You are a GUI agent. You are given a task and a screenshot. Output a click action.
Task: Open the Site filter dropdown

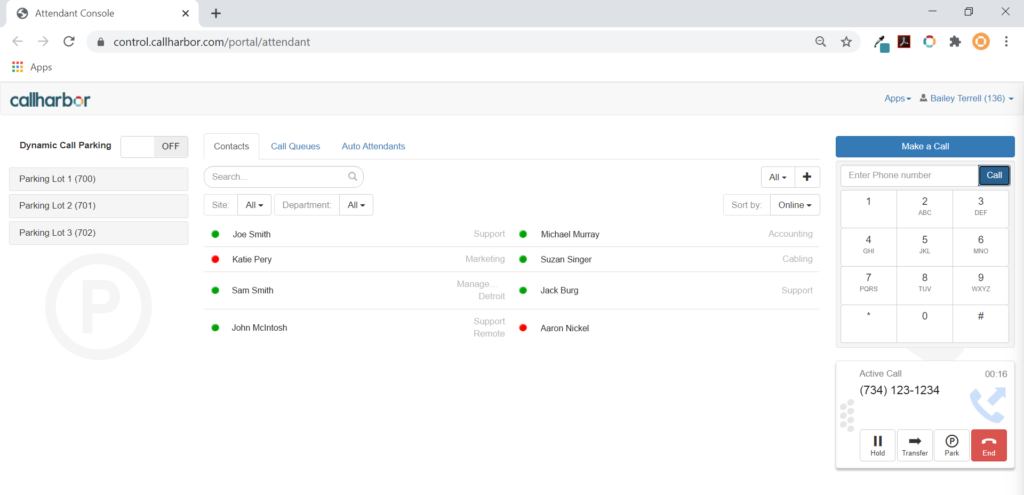(256, 205)
